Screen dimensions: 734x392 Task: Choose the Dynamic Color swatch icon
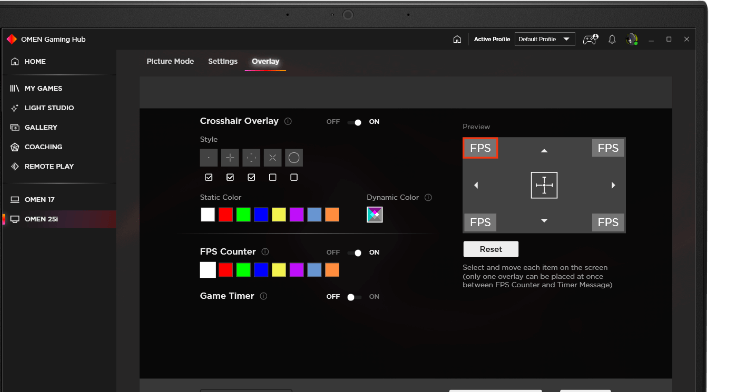point(374,214)
